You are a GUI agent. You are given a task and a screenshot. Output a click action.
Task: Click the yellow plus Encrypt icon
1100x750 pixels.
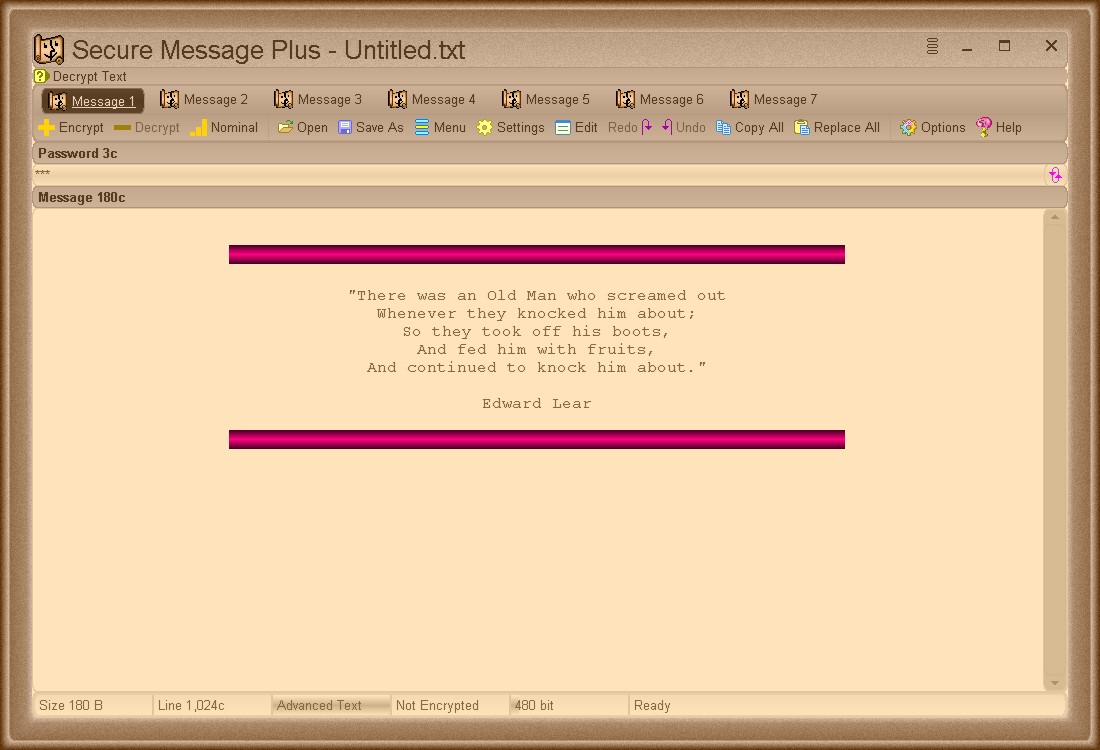(46, 128)
